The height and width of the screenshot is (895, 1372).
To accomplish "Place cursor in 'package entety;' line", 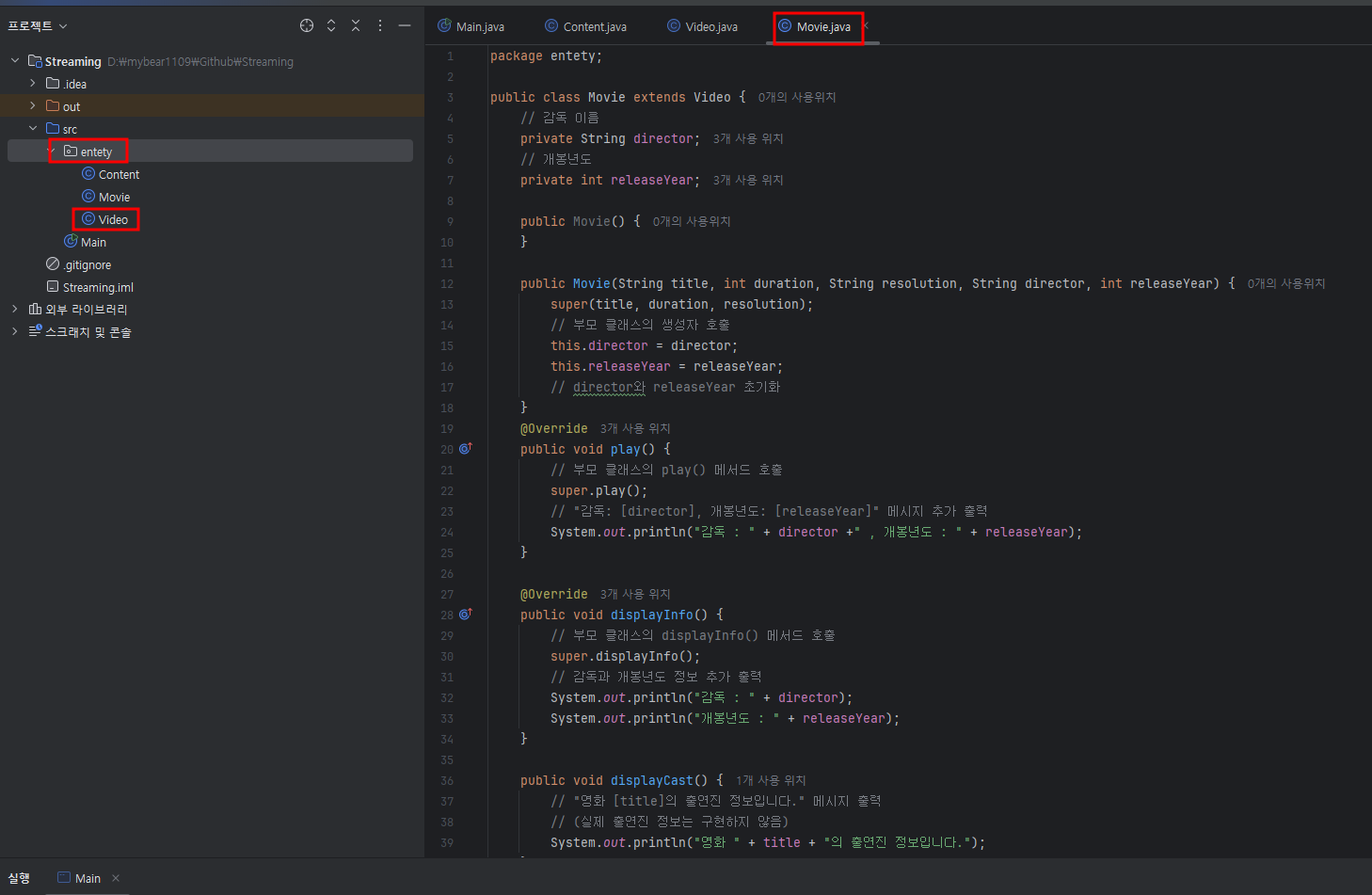I will pyautogui.click(x=546, y=56).
